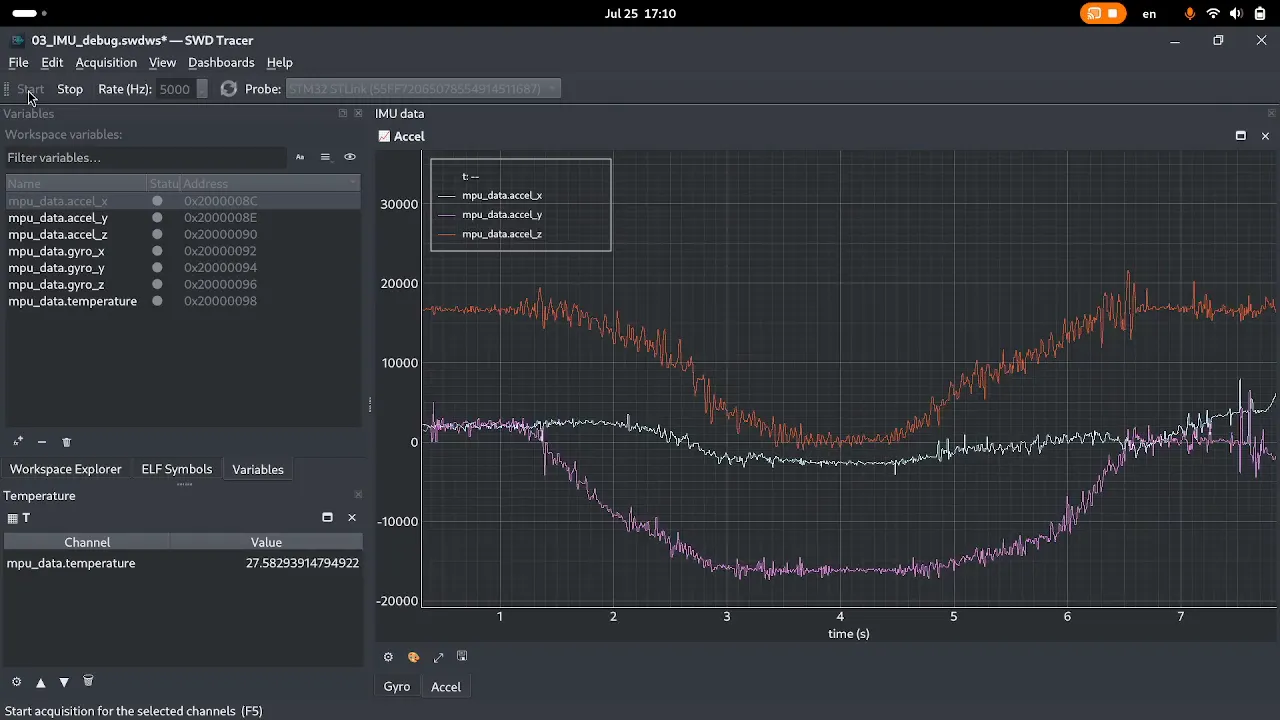Click temperature value 27.58293914794922

click(302, 563)
